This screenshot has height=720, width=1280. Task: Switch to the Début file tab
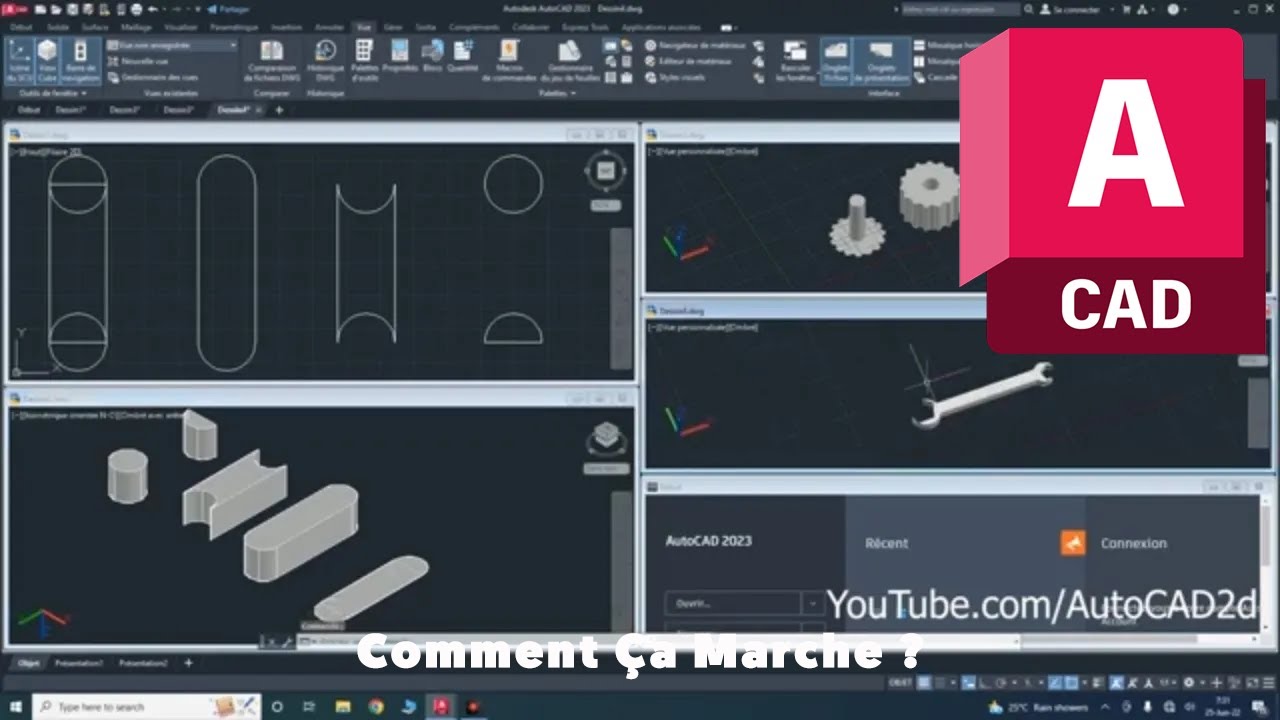[28, 109]
